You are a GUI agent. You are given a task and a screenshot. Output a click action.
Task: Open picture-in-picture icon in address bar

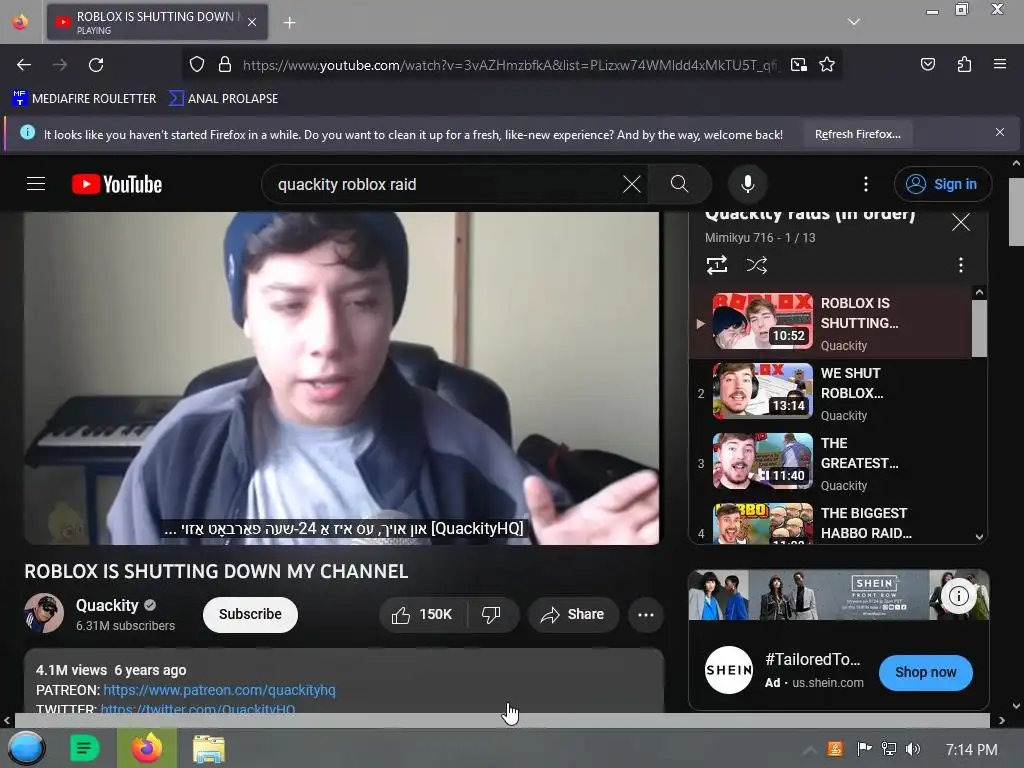(x=798, y=65)
